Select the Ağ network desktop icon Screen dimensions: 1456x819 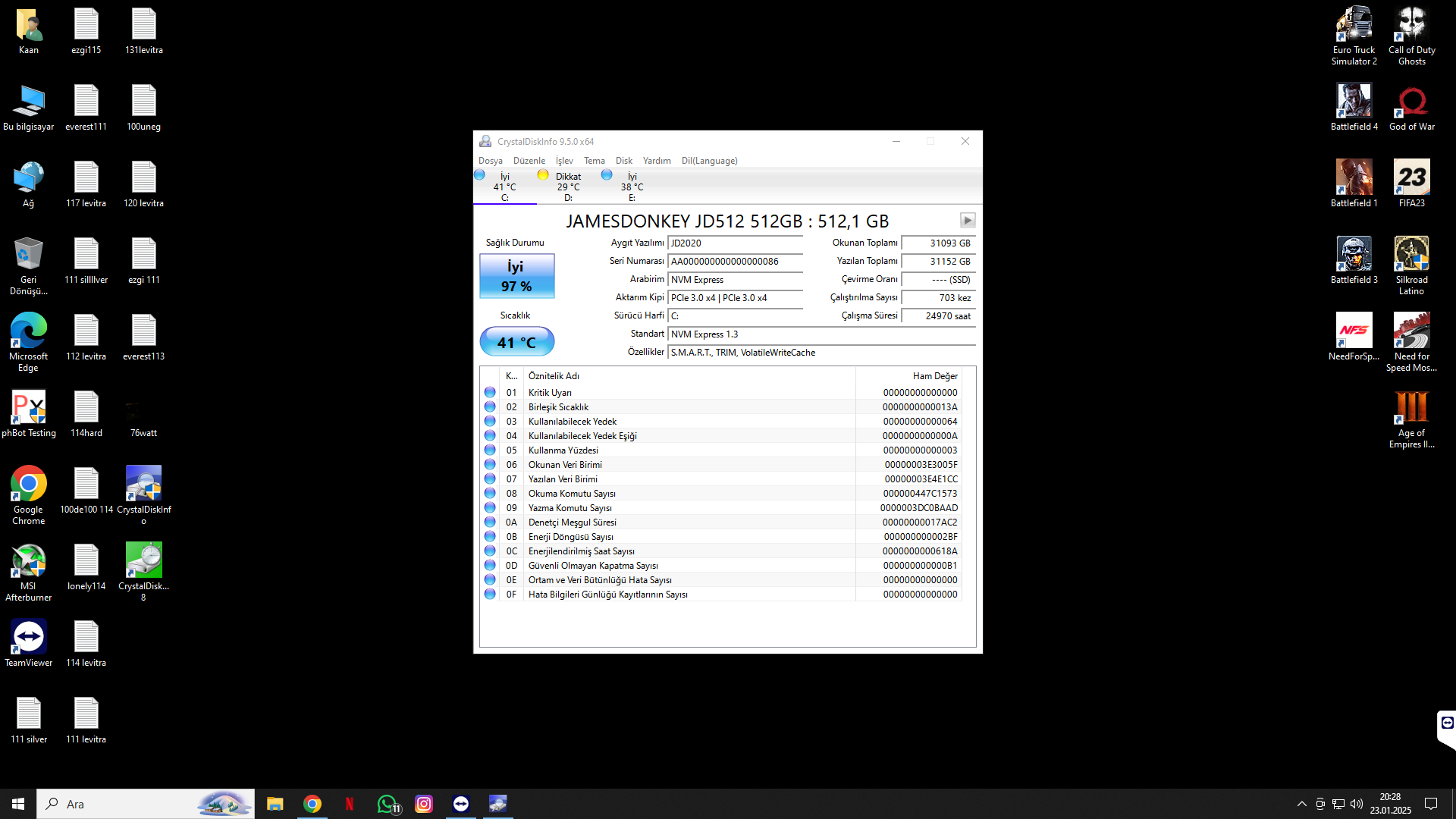(28, 185)
